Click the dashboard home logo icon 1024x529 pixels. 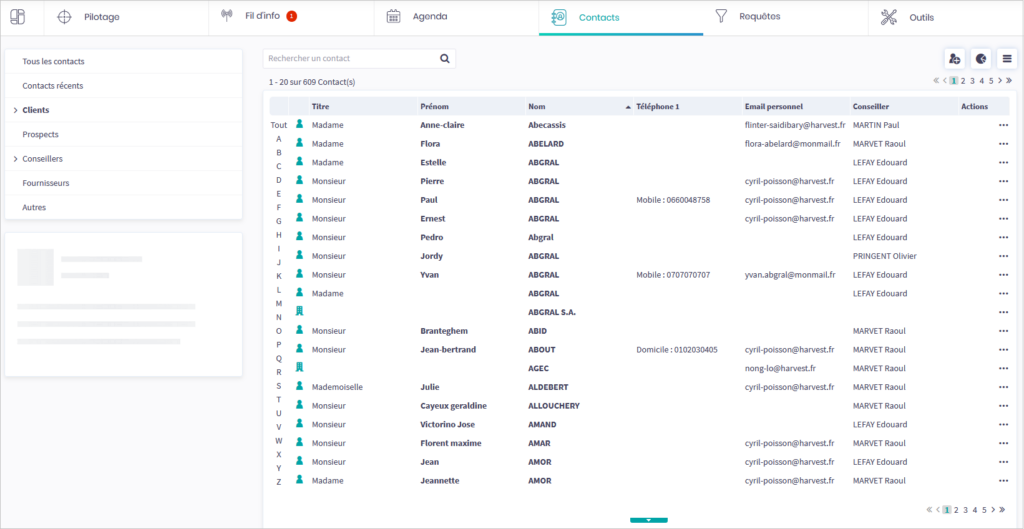(18, 17)
